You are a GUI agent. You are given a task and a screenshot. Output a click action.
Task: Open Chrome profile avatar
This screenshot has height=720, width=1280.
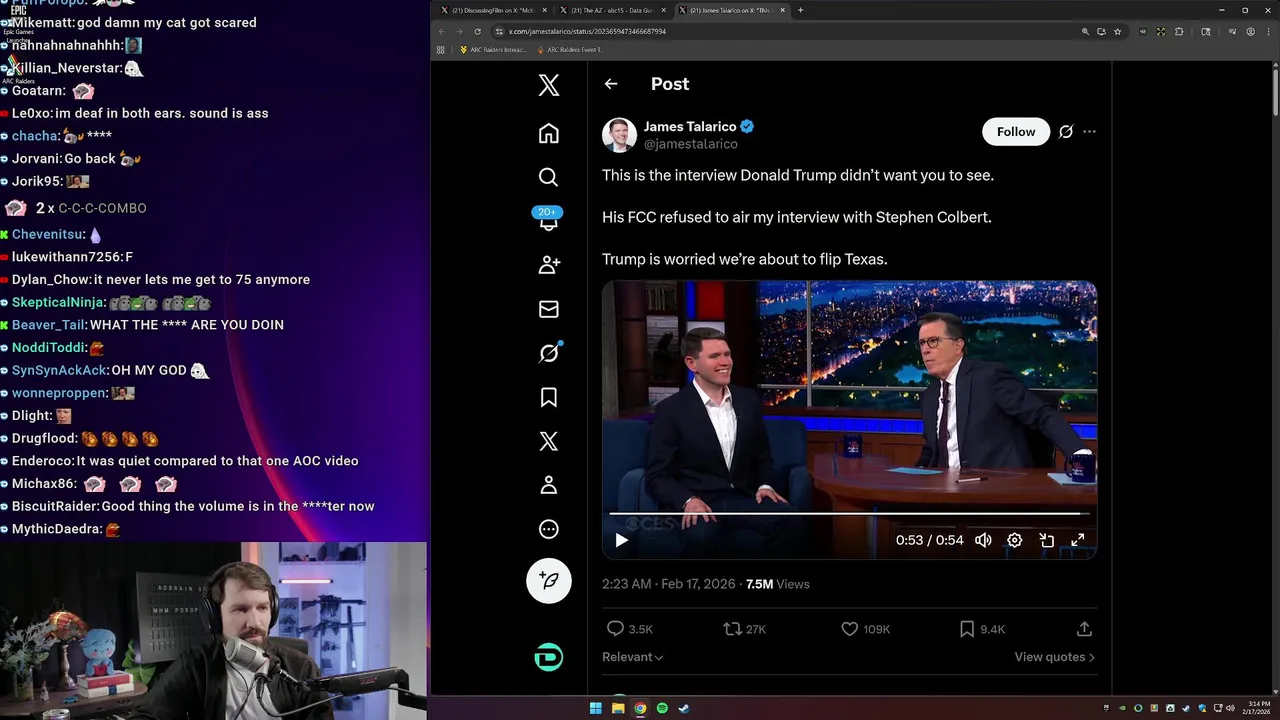[x=1250, y=31]
